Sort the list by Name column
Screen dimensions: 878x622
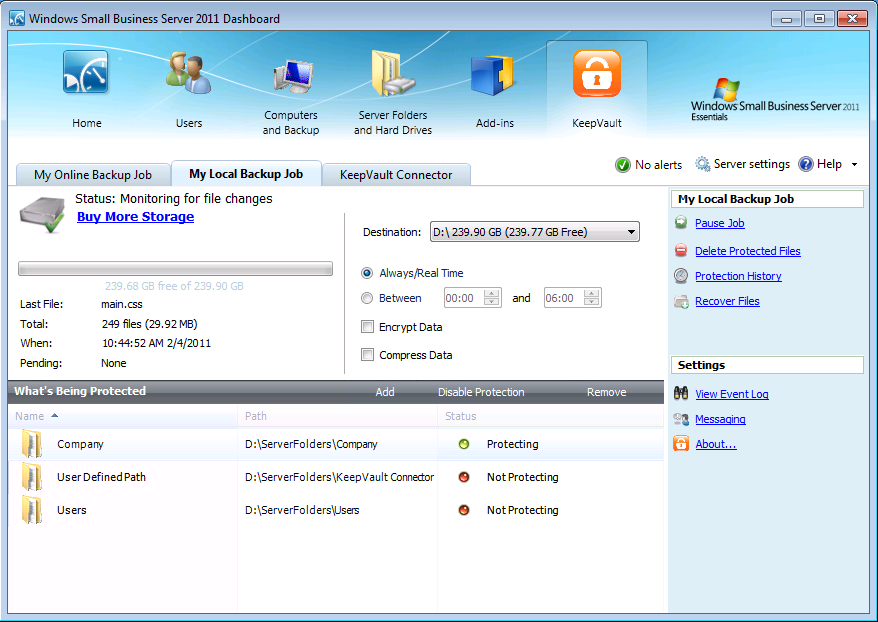(x=123, y=416)
